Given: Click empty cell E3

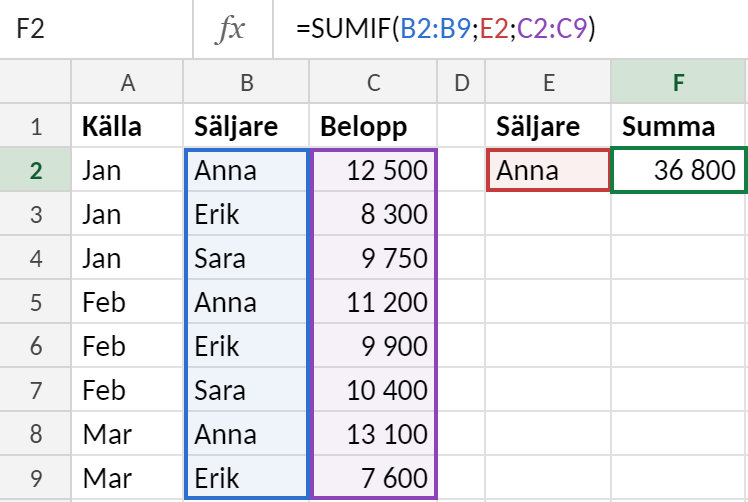Looking at the screenshot, I should click(x=548, y=214).
